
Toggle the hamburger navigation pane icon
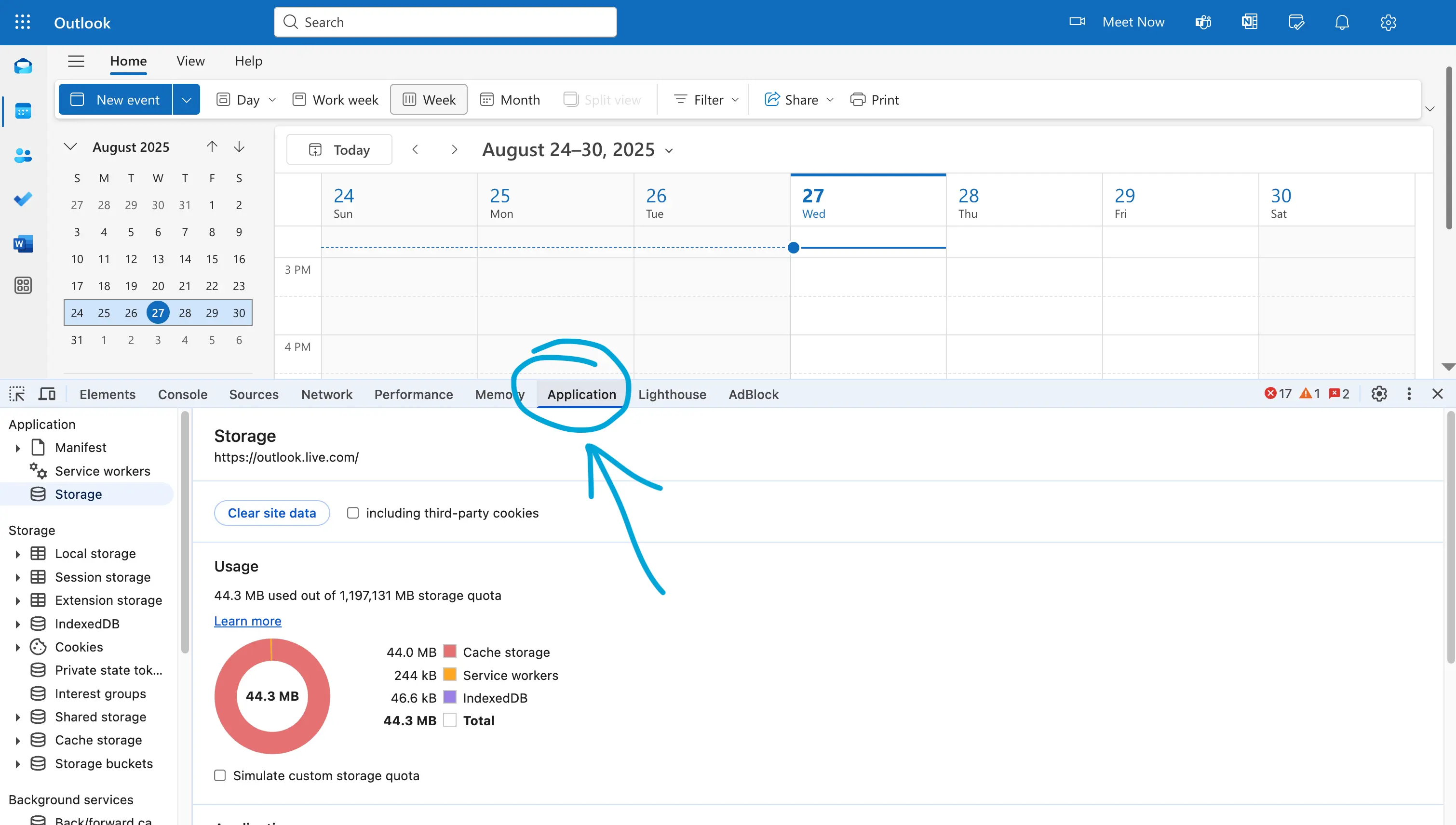(76, 61)
